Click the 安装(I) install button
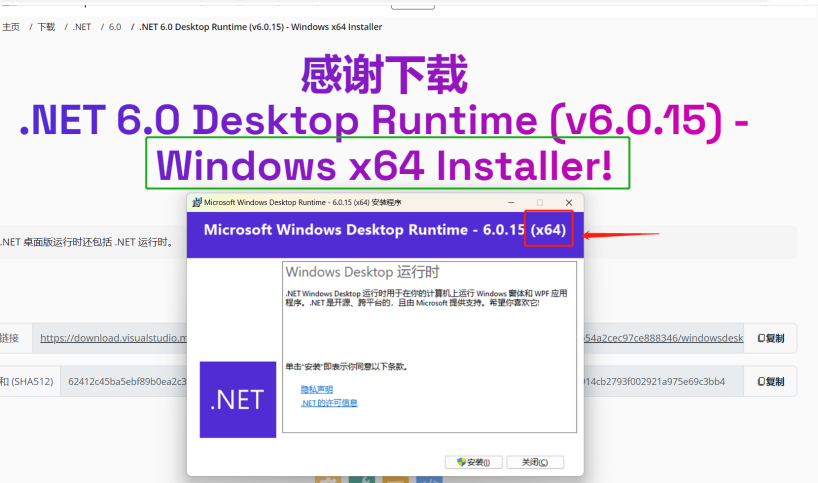 (x=473, y=462)
